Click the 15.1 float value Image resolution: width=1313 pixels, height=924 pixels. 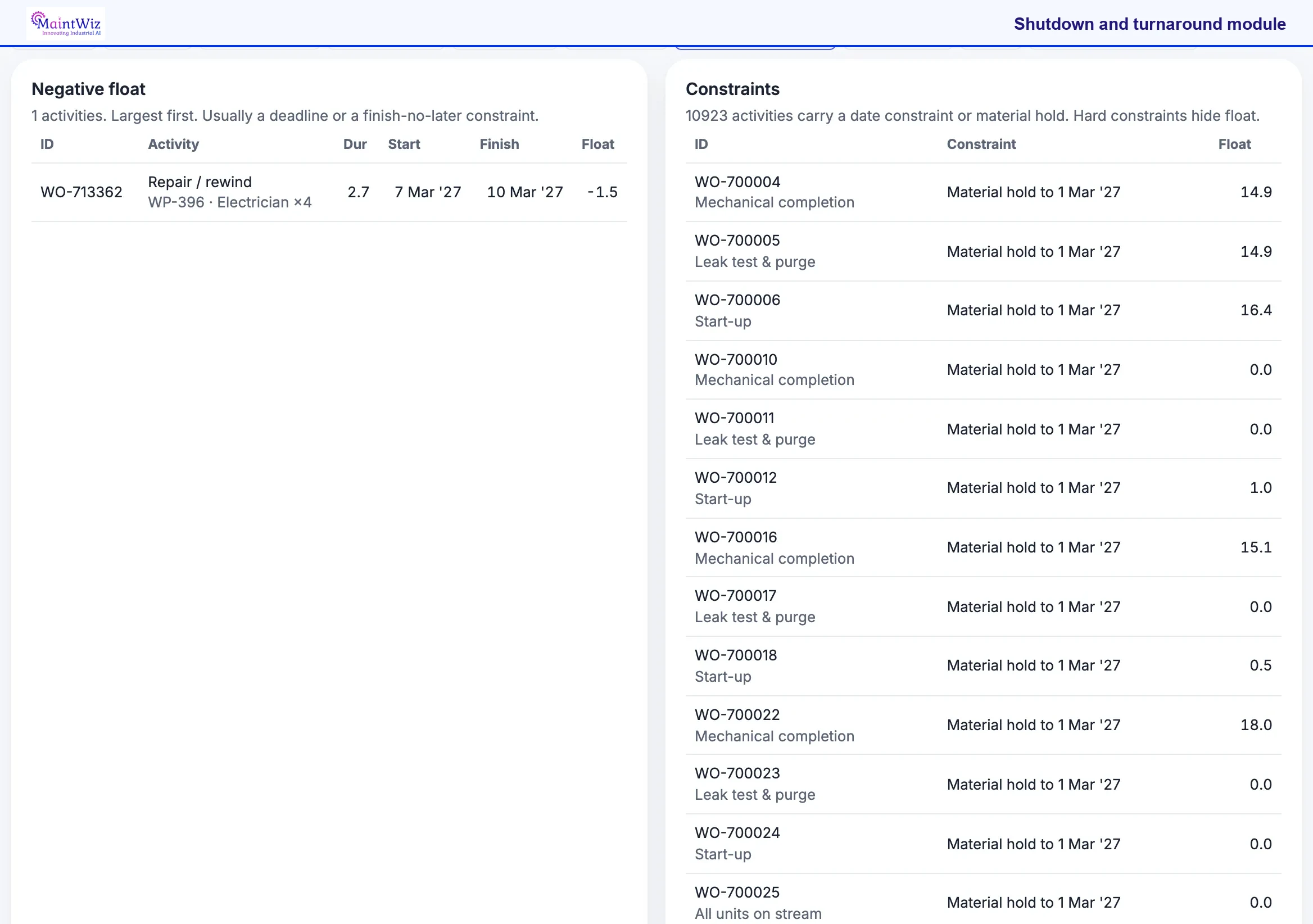tap(1256, 547)
